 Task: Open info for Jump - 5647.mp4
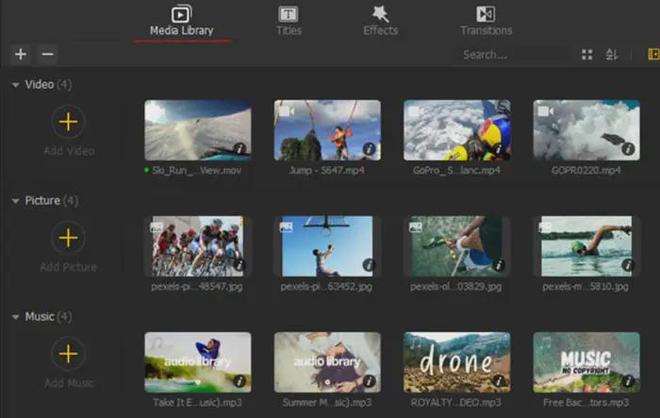(369, 149)
